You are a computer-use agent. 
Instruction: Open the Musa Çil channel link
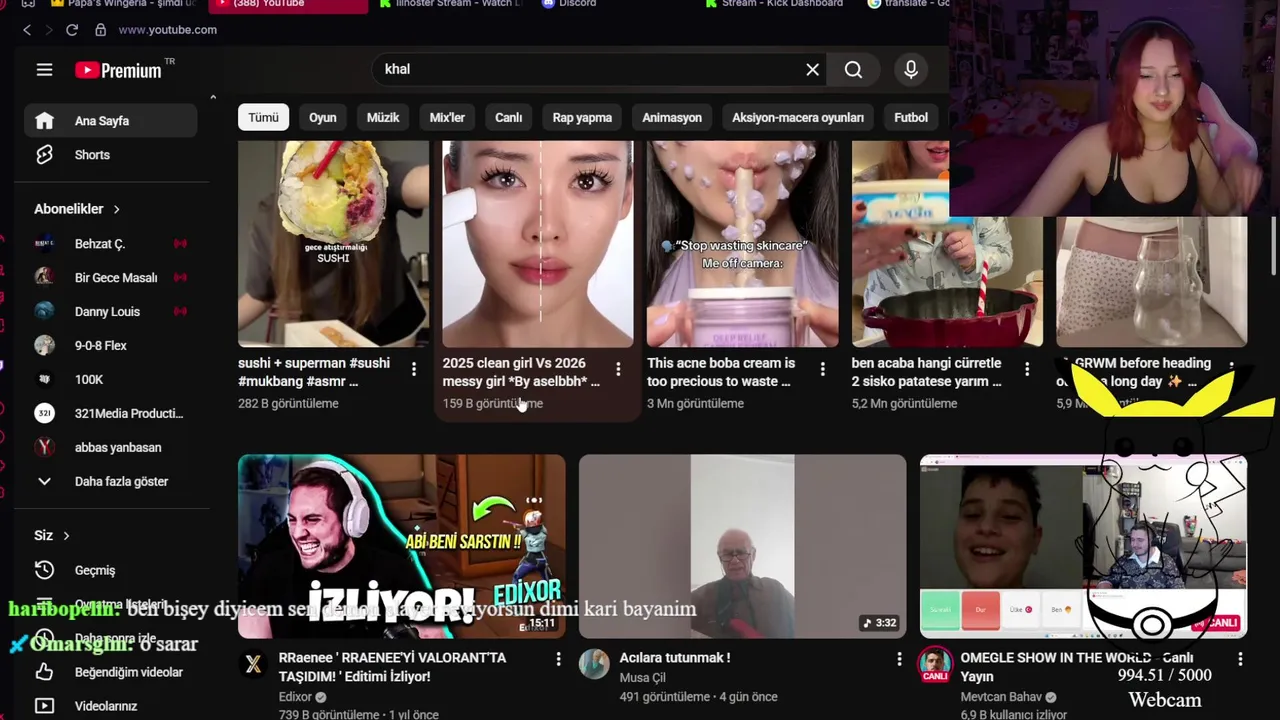(x=642, y=677)
